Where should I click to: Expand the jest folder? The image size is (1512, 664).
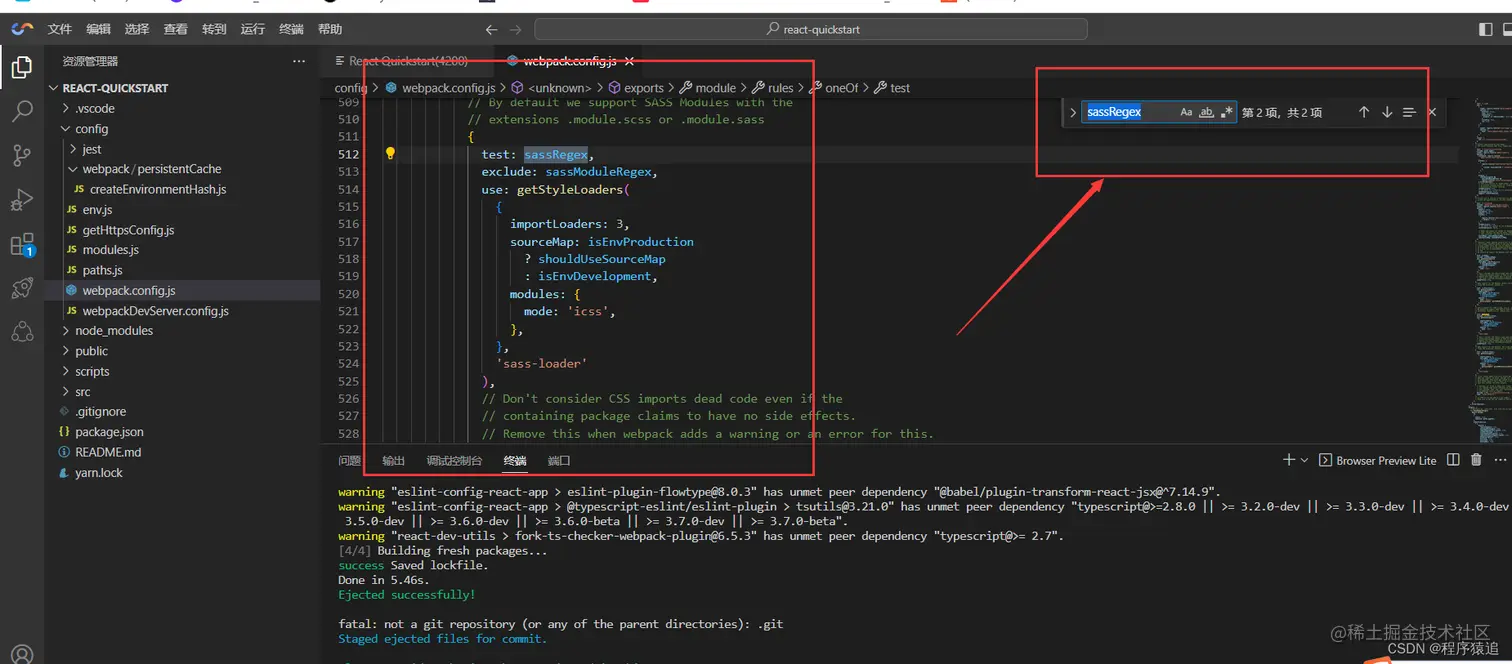(73, 149)
